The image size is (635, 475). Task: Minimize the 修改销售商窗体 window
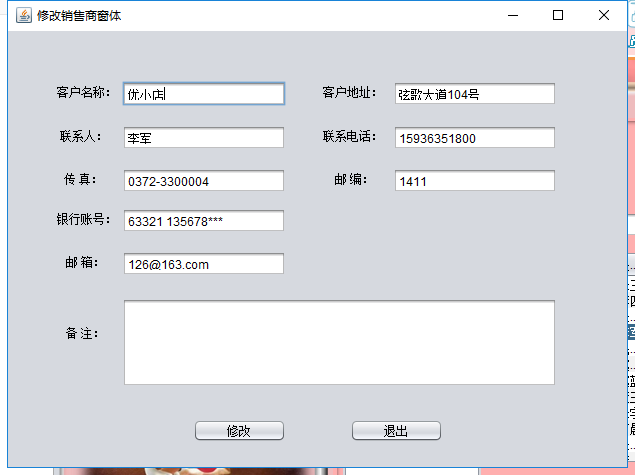(x=513, y=15)
